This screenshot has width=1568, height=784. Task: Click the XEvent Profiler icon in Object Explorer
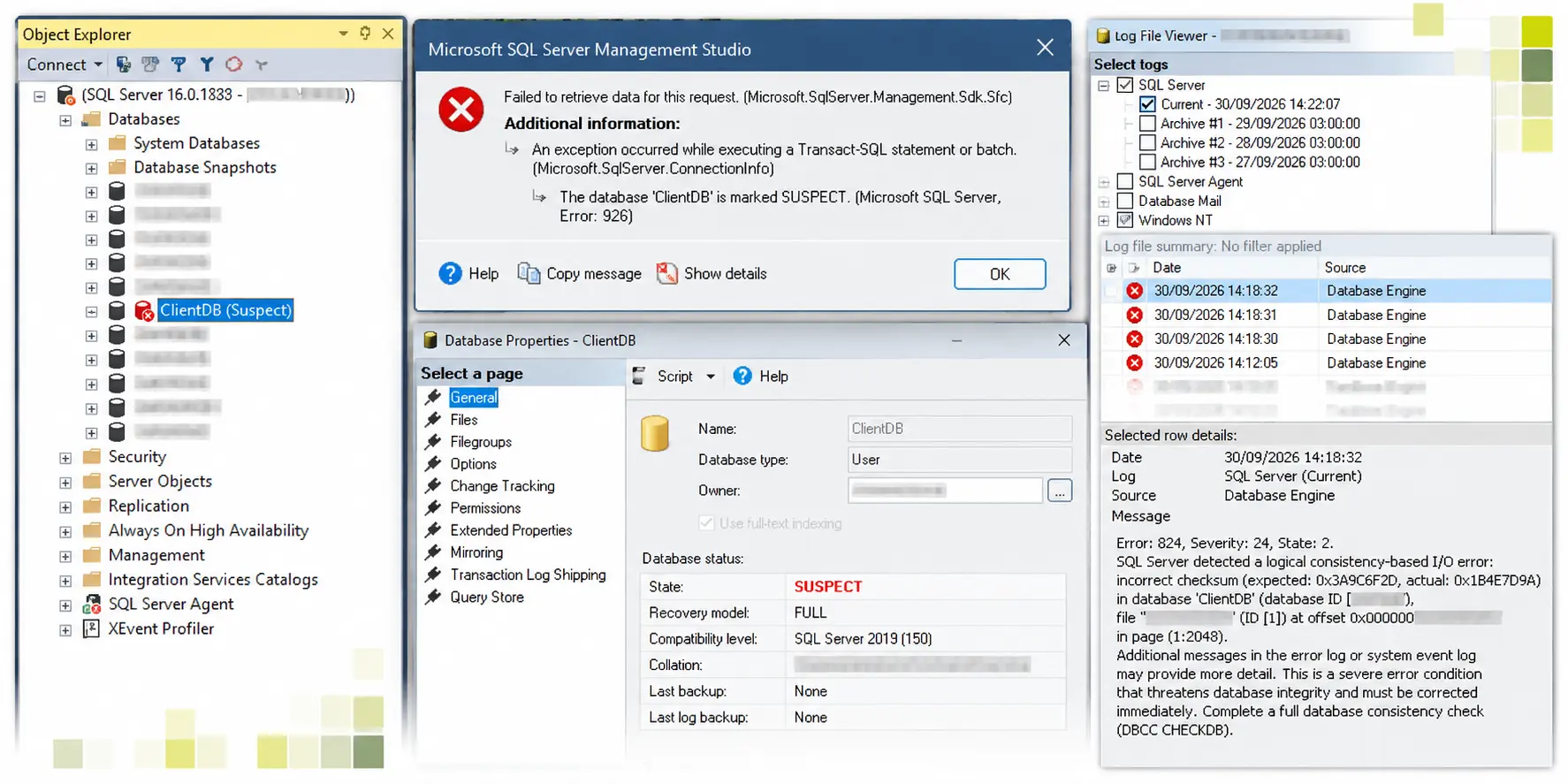click(x=91, y=628)
